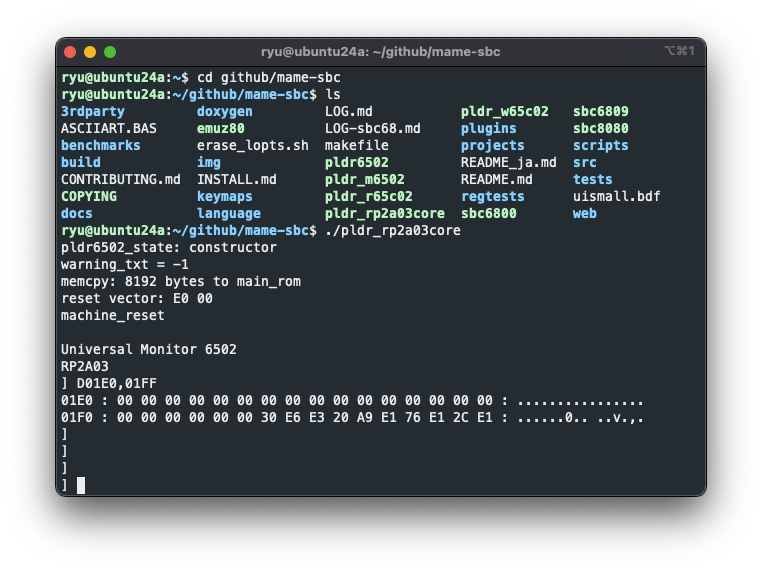Click the README_ja.md file name
762x570 pixels.
click(509, 162)
